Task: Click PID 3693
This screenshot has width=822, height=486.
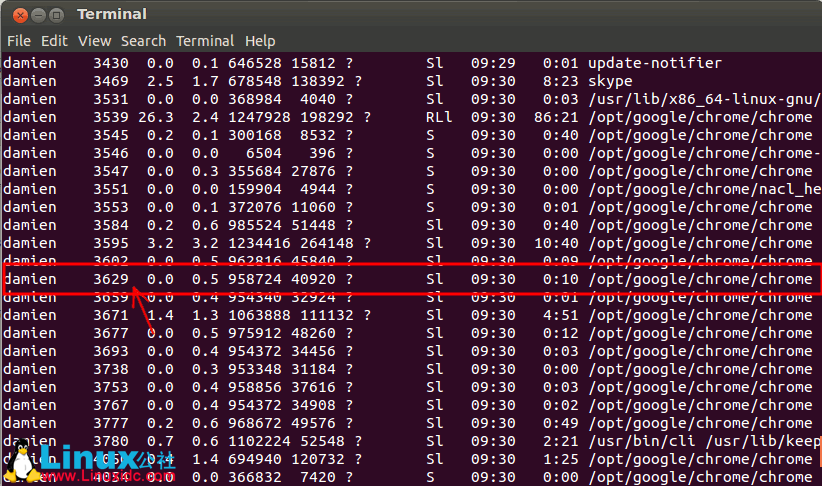Action: click(x=111, y=351)
